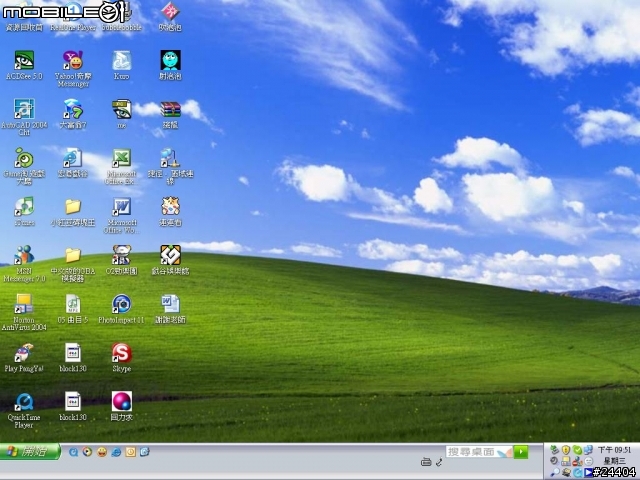Click the language bar keyboard icon
This screenshot has height=480, width=640.
click(x=426, y=462)
